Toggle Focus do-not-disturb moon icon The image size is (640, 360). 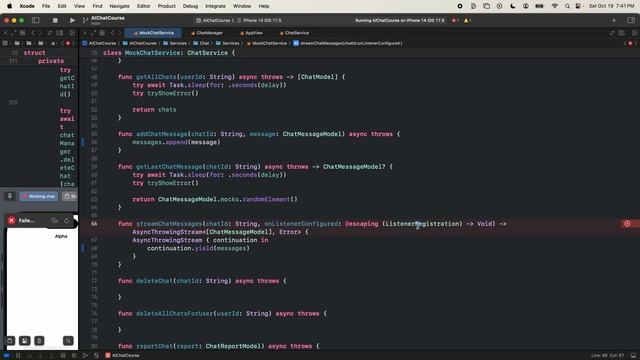pos(513,6)
